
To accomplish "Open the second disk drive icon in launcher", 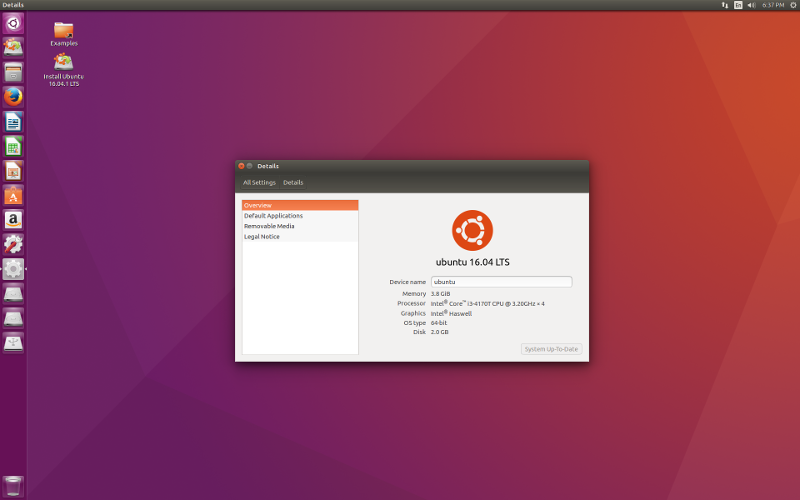I will 13,318.
